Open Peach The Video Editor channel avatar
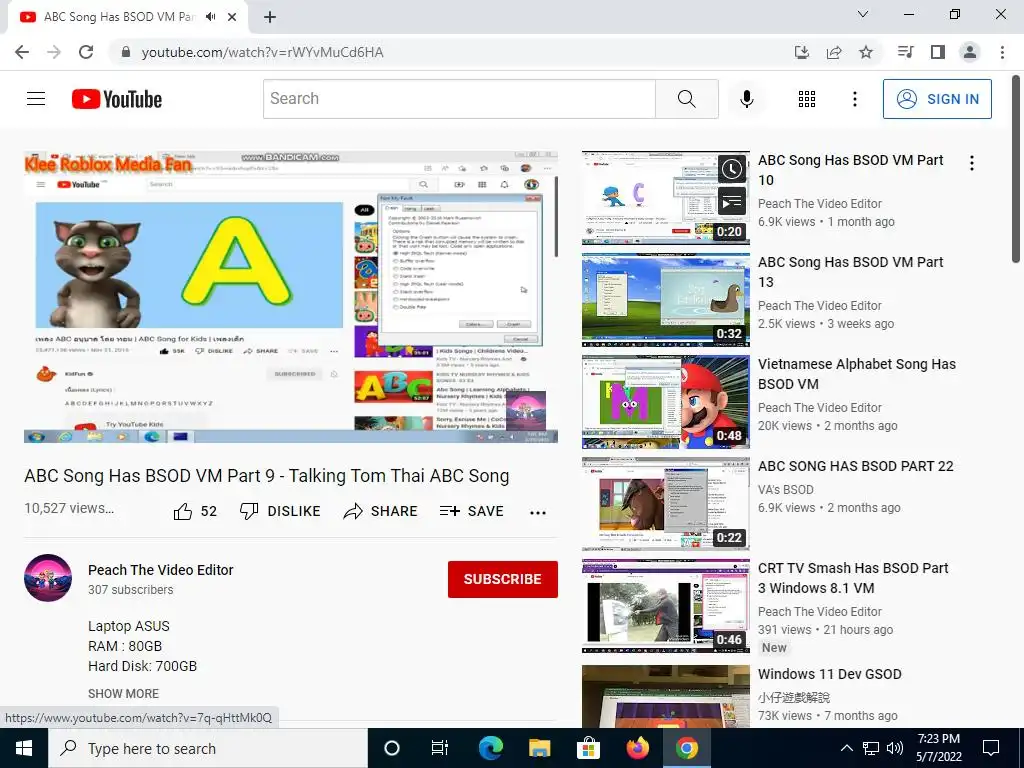1024x768 pixels. [48, 578]
